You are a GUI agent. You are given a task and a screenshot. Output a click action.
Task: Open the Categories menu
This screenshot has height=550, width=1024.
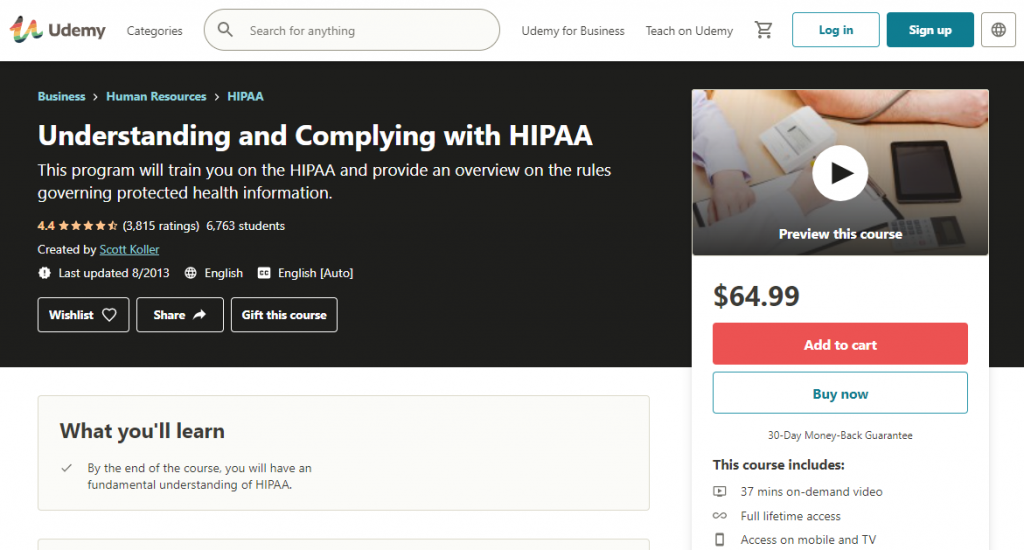point(154,31)
